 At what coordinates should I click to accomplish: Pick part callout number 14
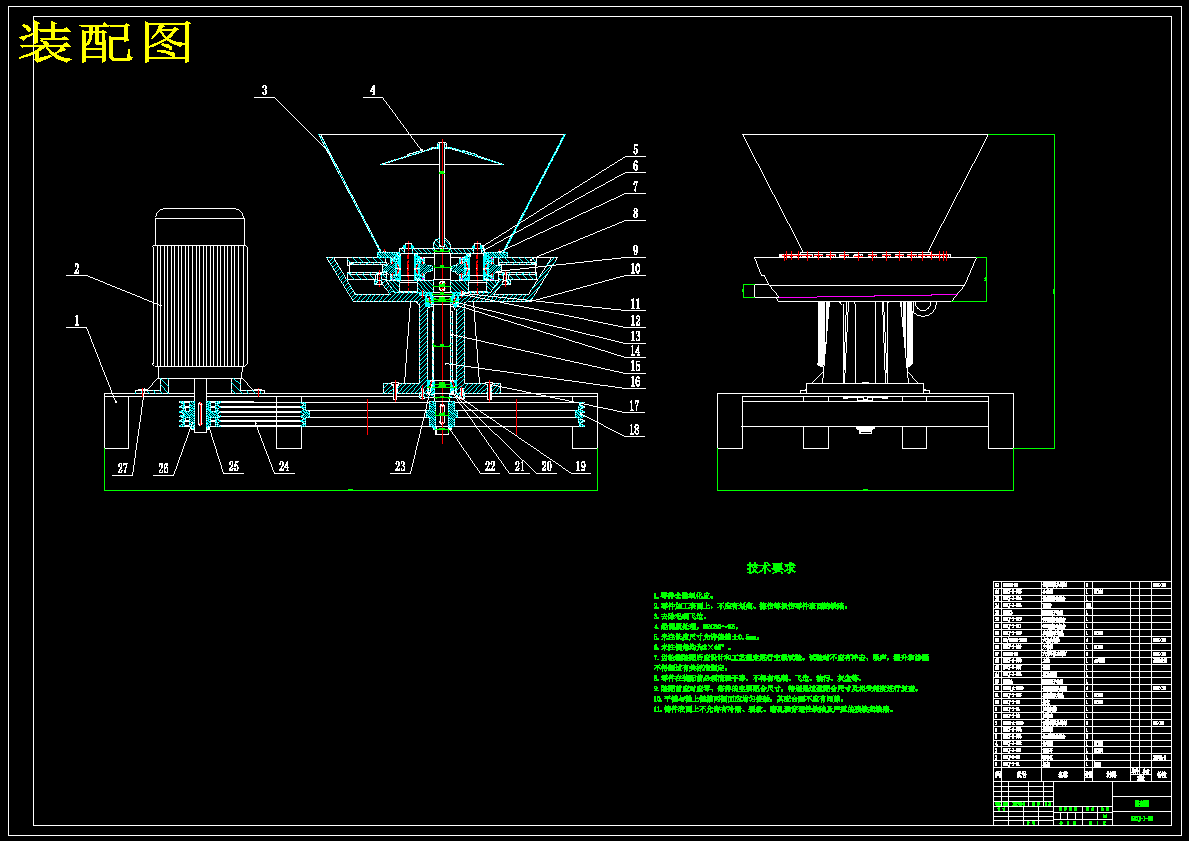[635, 351]
